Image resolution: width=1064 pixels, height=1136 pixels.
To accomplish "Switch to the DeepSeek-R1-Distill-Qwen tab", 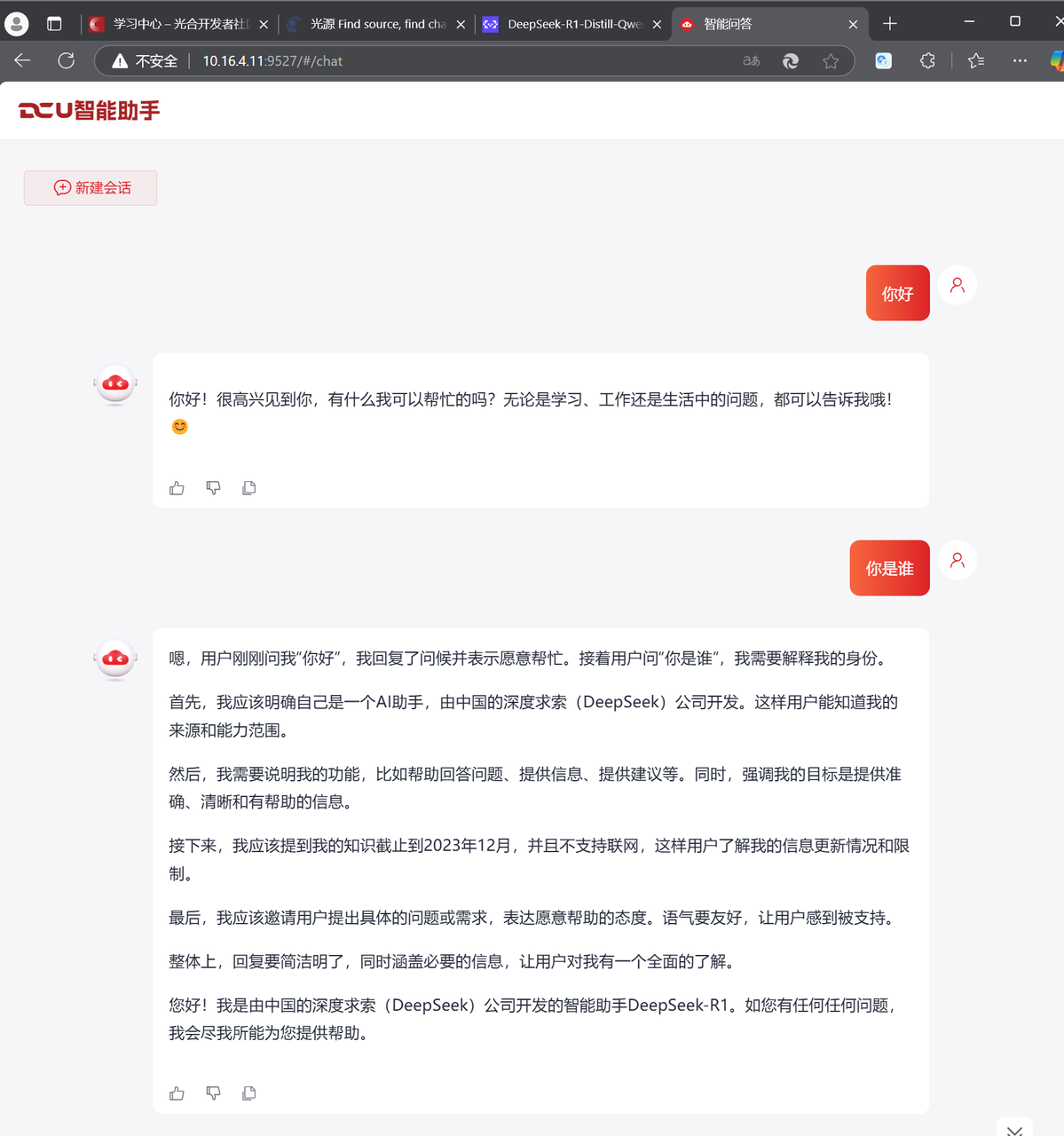I will coord(572,24).
